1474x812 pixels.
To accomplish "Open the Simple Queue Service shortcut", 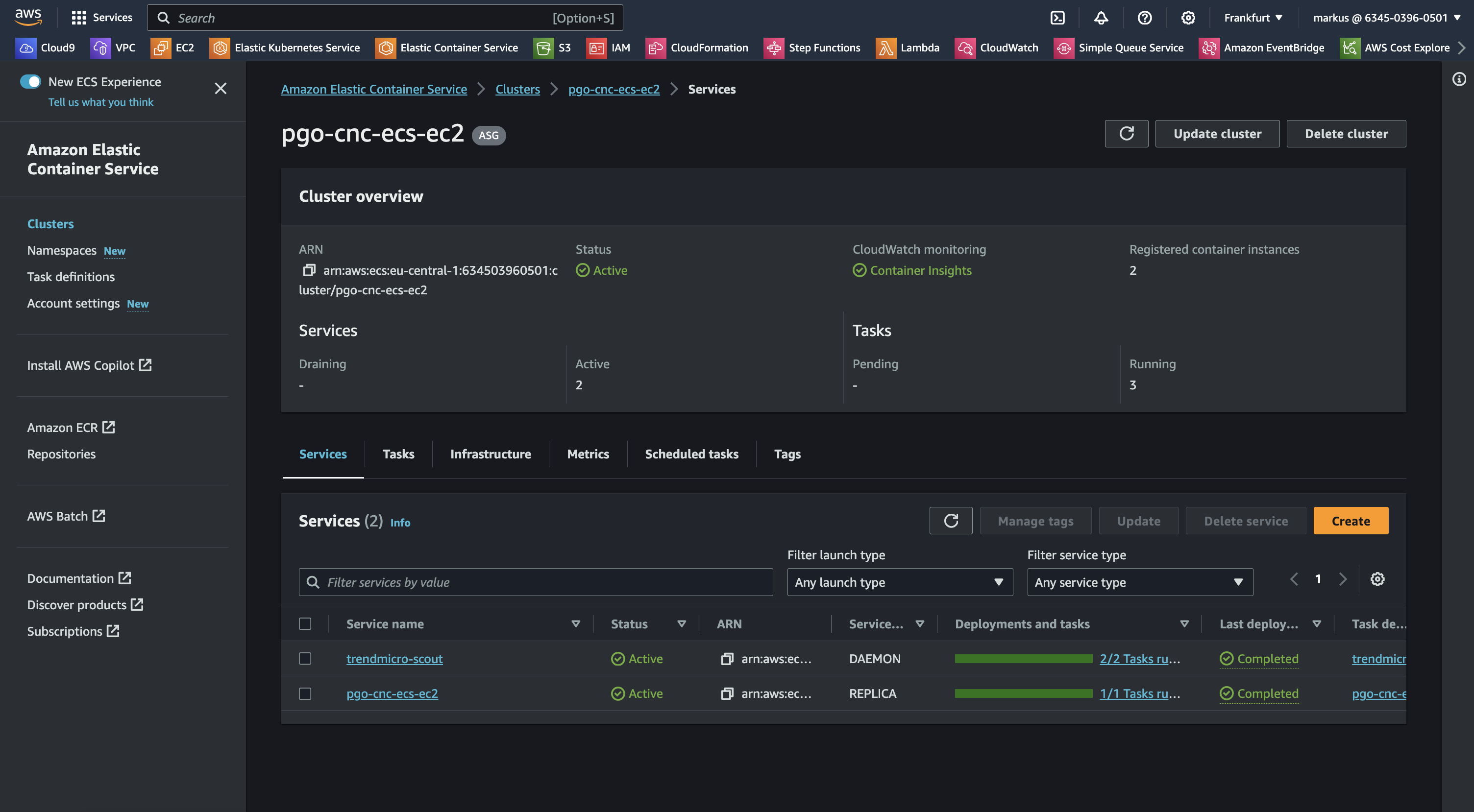I will pyautogui.click(x=1118, y=48).
